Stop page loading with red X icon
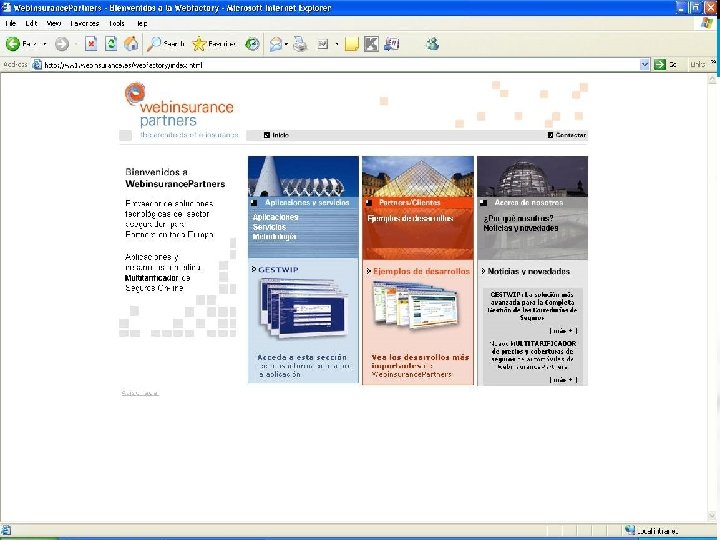 click(x=91, y=44)
